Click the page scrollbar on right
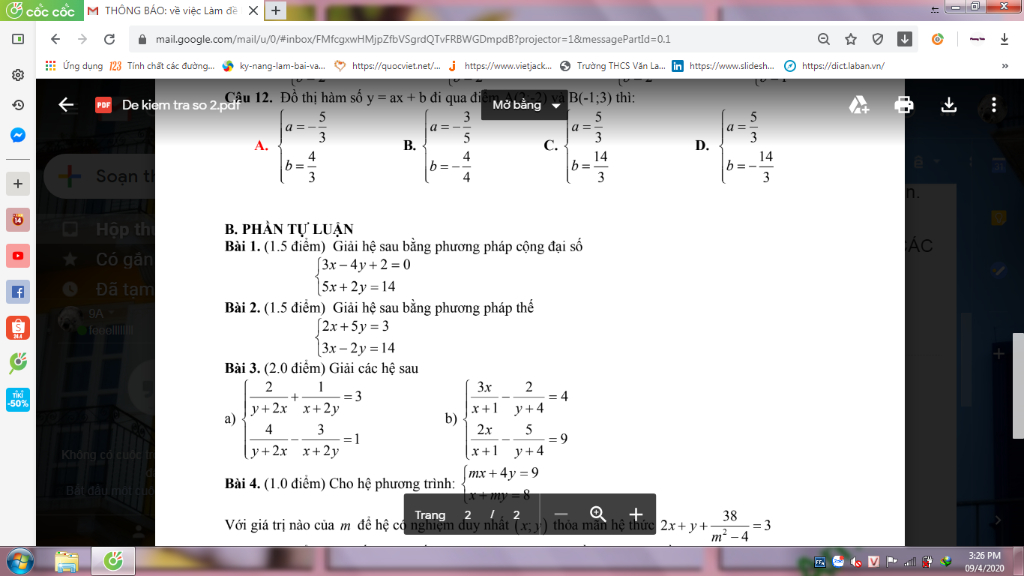The height and width of the screenshot is (576, 1024). 1018,386
